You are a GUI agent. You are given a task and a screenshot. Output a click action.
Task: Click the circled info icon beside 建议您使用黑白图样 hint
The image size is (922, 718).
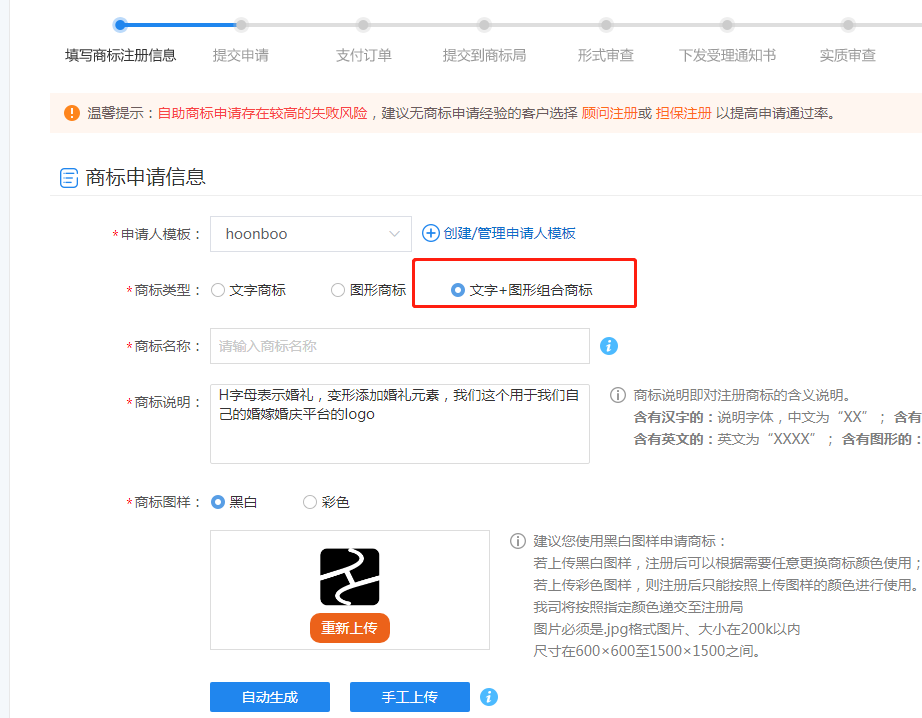click(x=517, y=541)
